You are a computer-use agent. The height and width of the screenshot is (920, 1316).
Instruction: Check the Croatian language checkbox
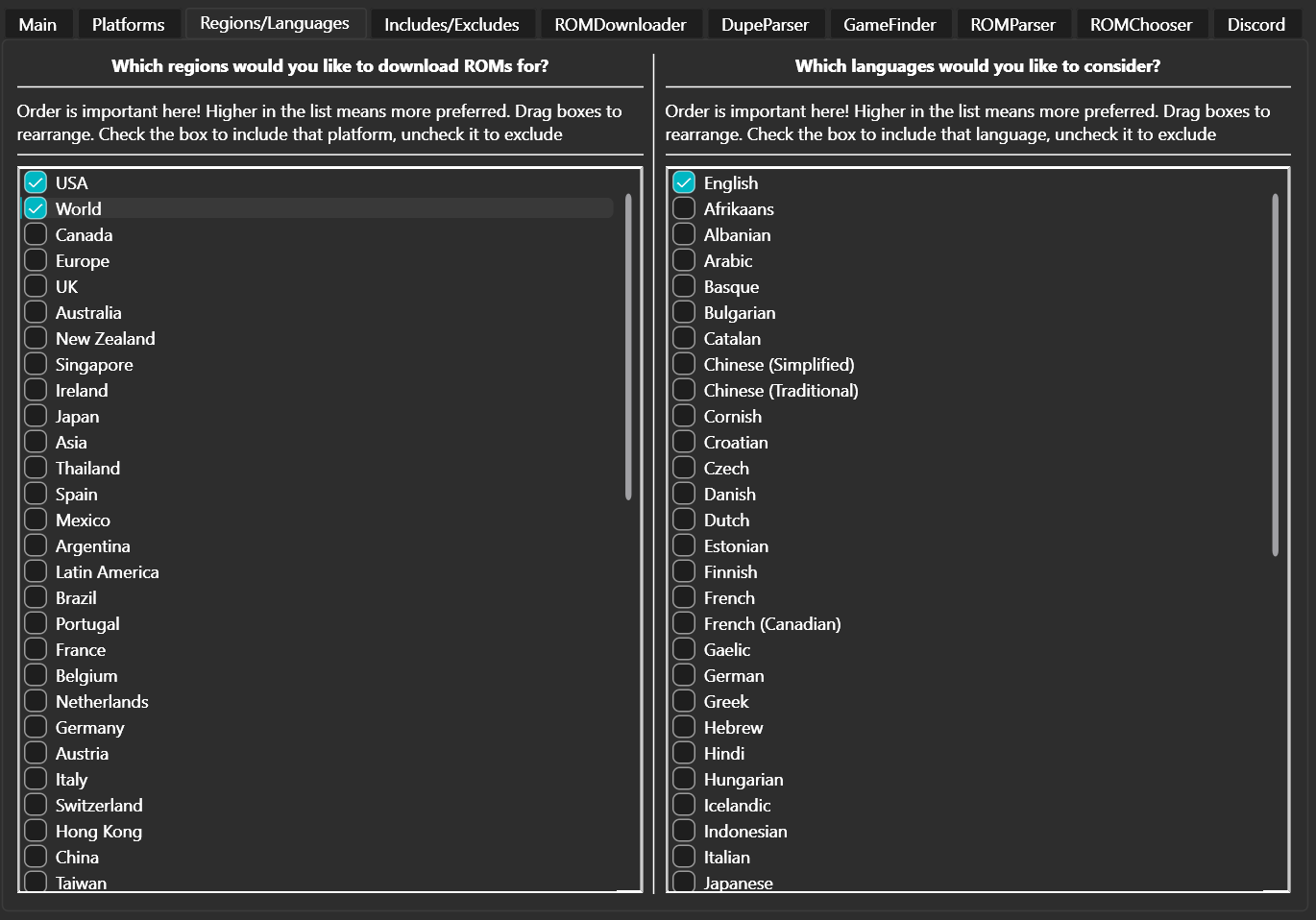click(x=684, y=441)
